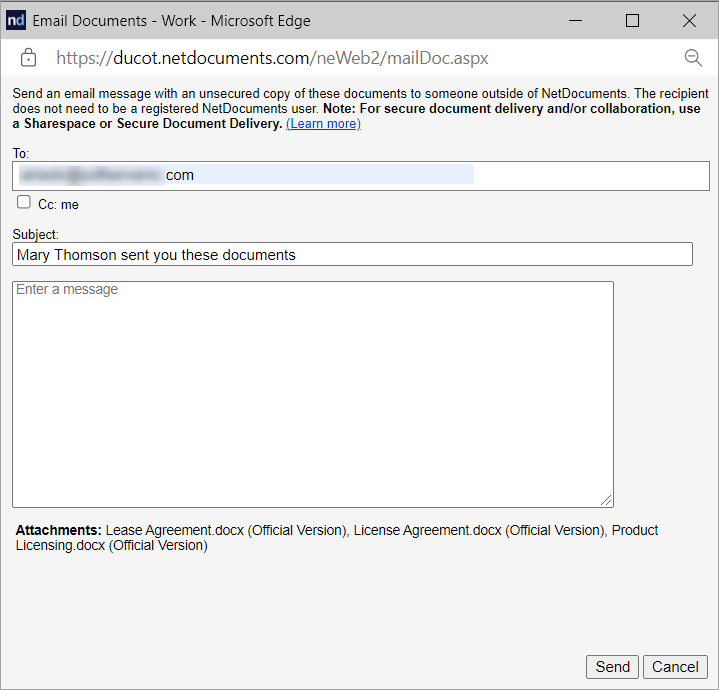Click the Product Licensing.docx attachment name
719x690 pixels.
coord(61,546)
